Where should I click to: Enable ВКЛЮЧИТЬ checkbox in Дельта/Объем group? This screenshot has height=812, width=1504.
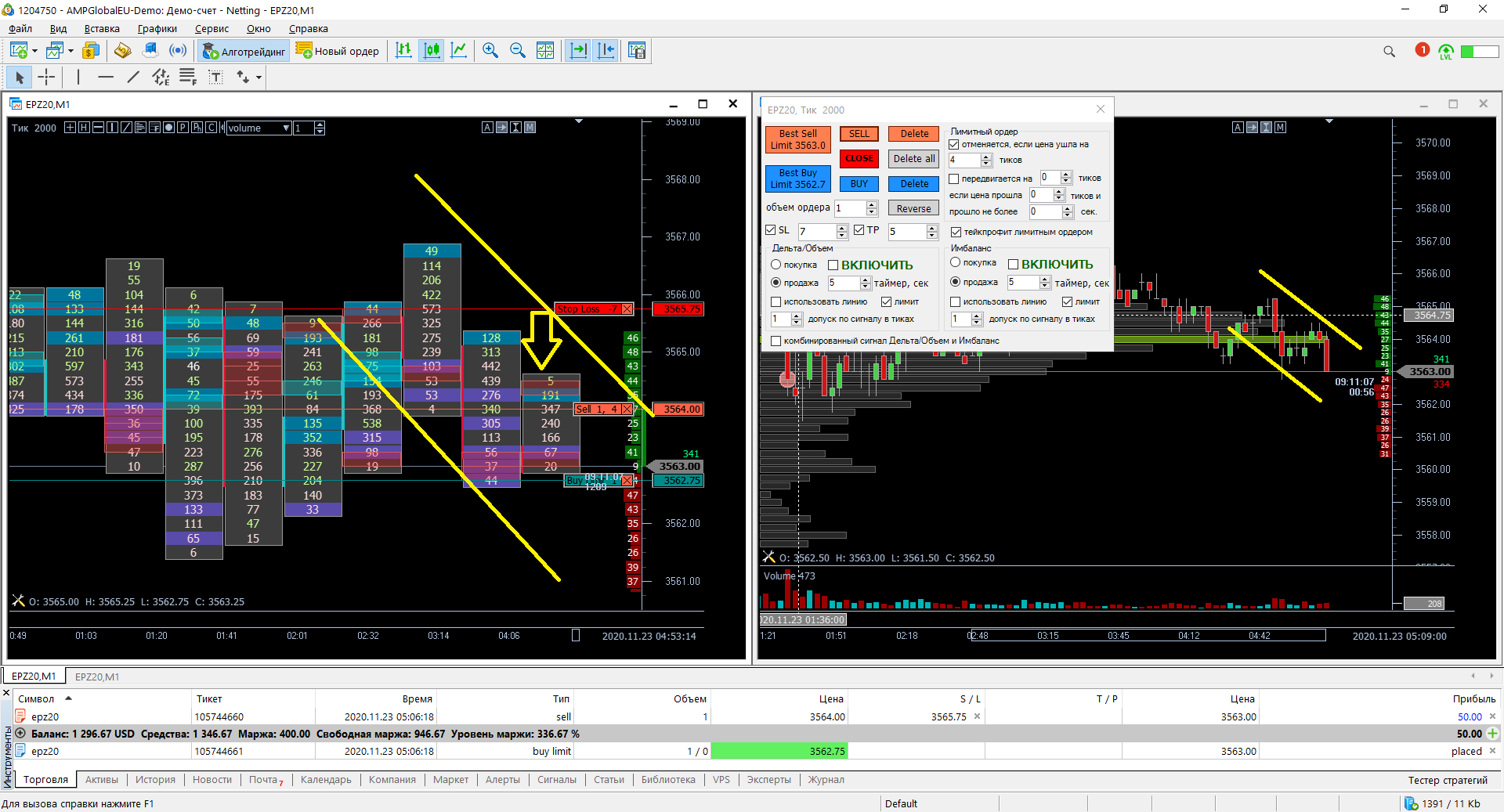833,265
